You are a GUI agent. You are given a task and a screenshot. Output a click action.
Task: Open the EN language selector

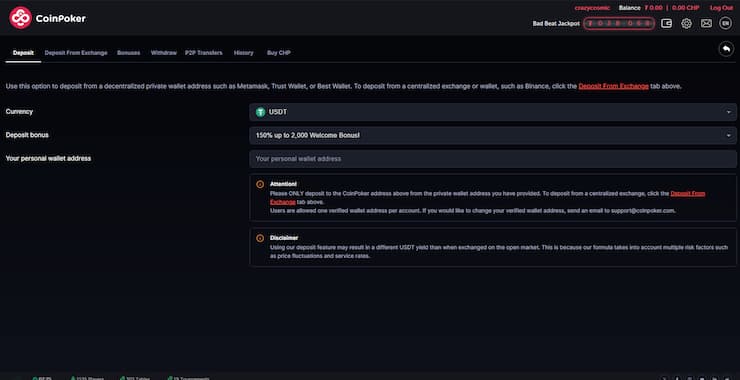pyautogui.click(x=725, y=23)
